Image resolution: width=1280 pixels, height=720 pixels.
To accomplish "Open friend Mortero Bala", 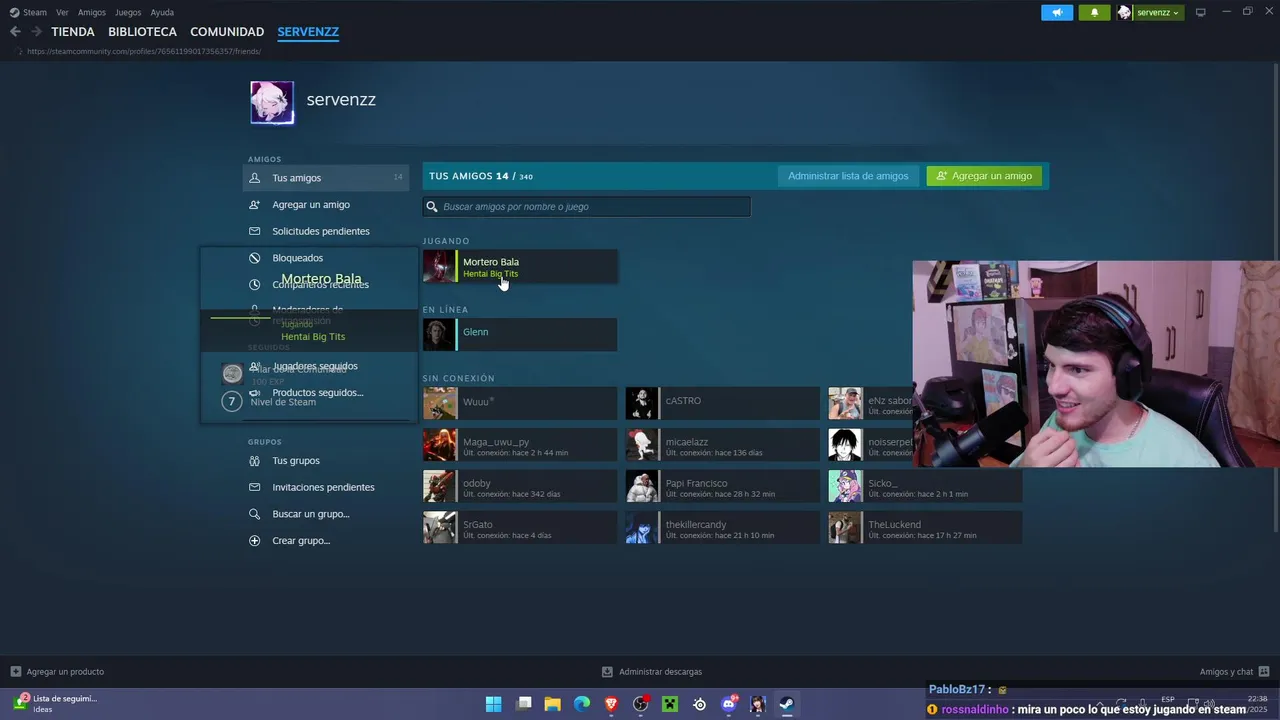I will tap(519, 267).
